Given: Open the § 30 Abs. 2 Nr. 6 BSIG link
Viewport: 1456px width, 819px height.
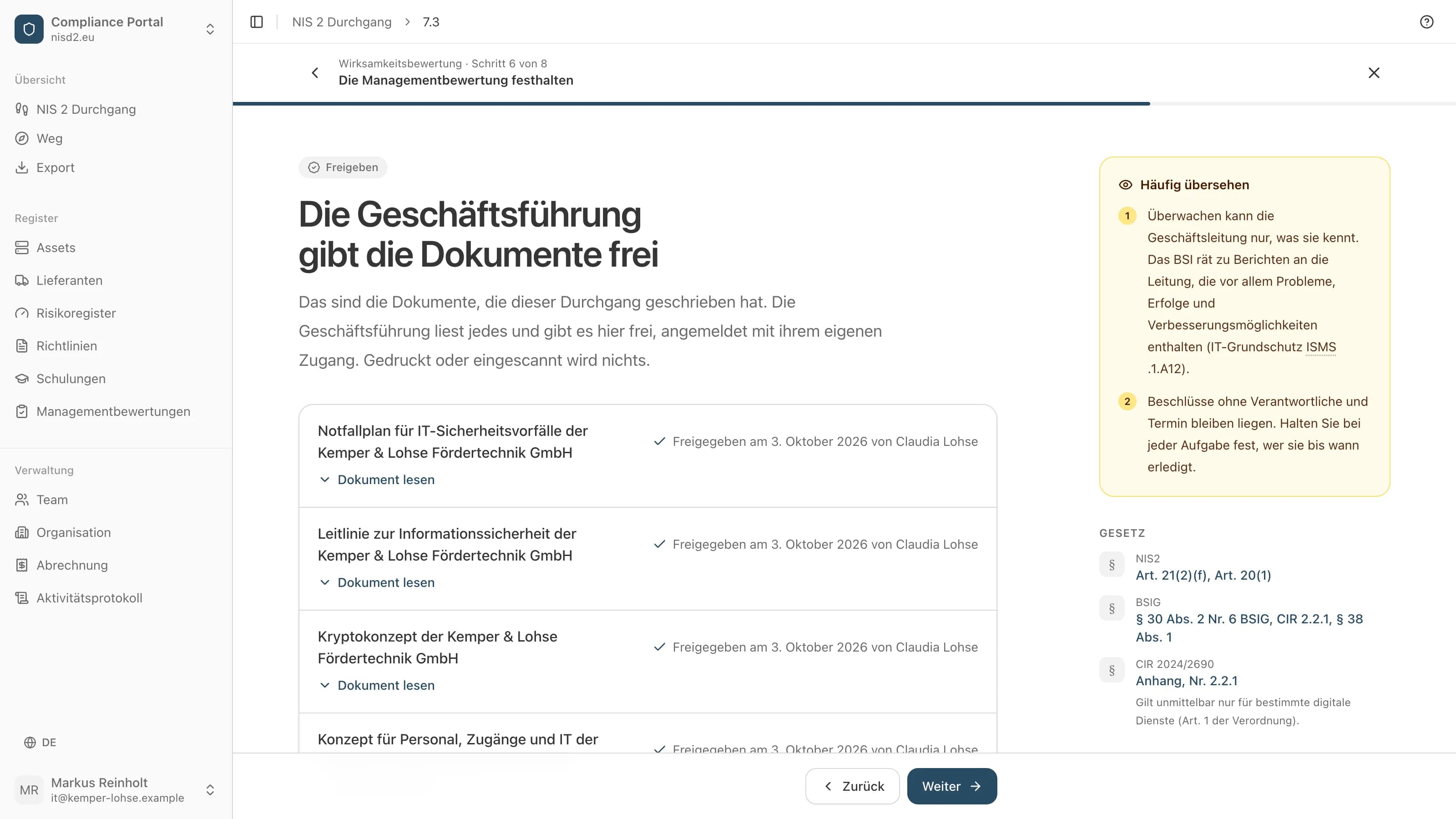Looking at the screenshot, I should click(x=1249, y=628).
